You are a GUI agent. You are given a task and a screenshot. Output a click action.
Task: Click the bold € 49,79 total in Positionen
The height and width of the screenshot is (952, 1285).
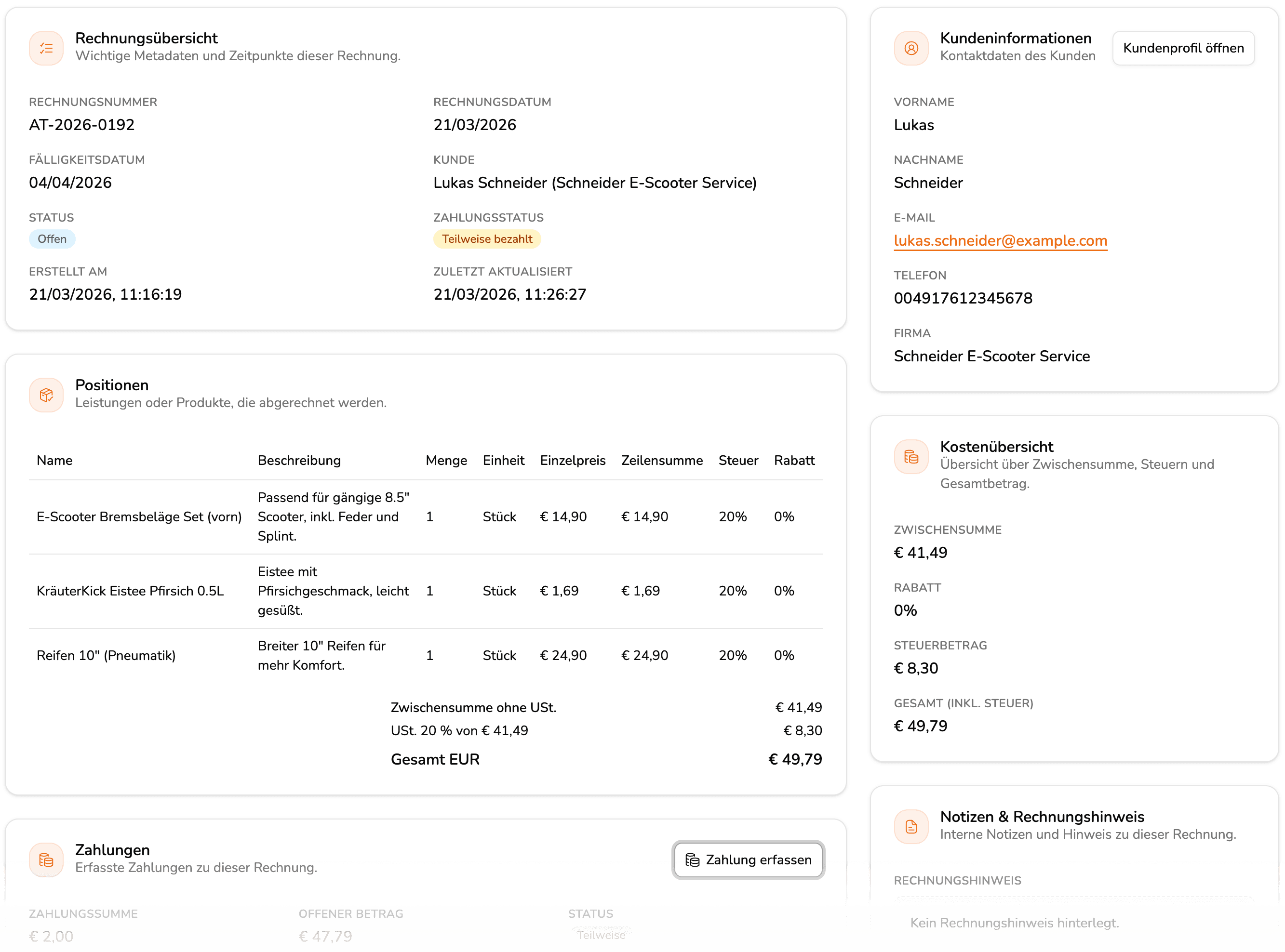click(795, 759)
